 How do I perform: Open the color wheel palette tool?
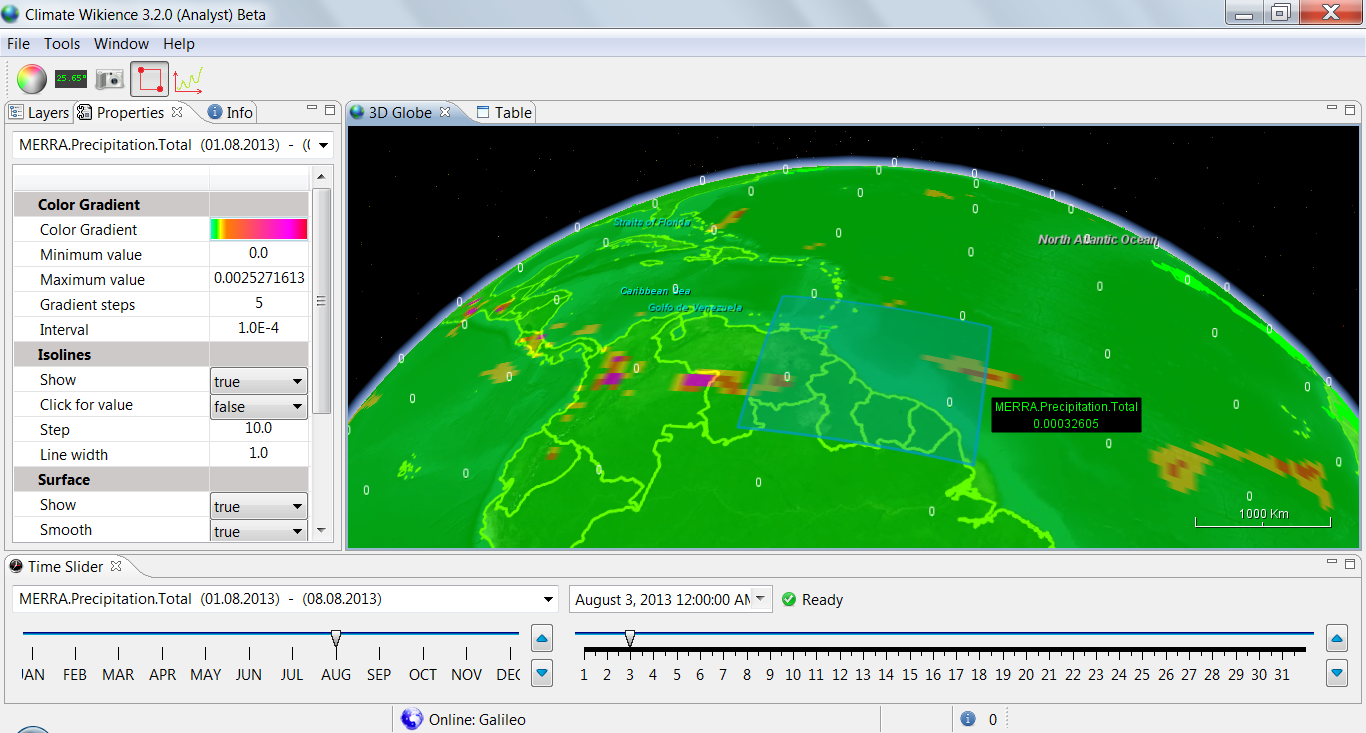(x=31, y=78)
